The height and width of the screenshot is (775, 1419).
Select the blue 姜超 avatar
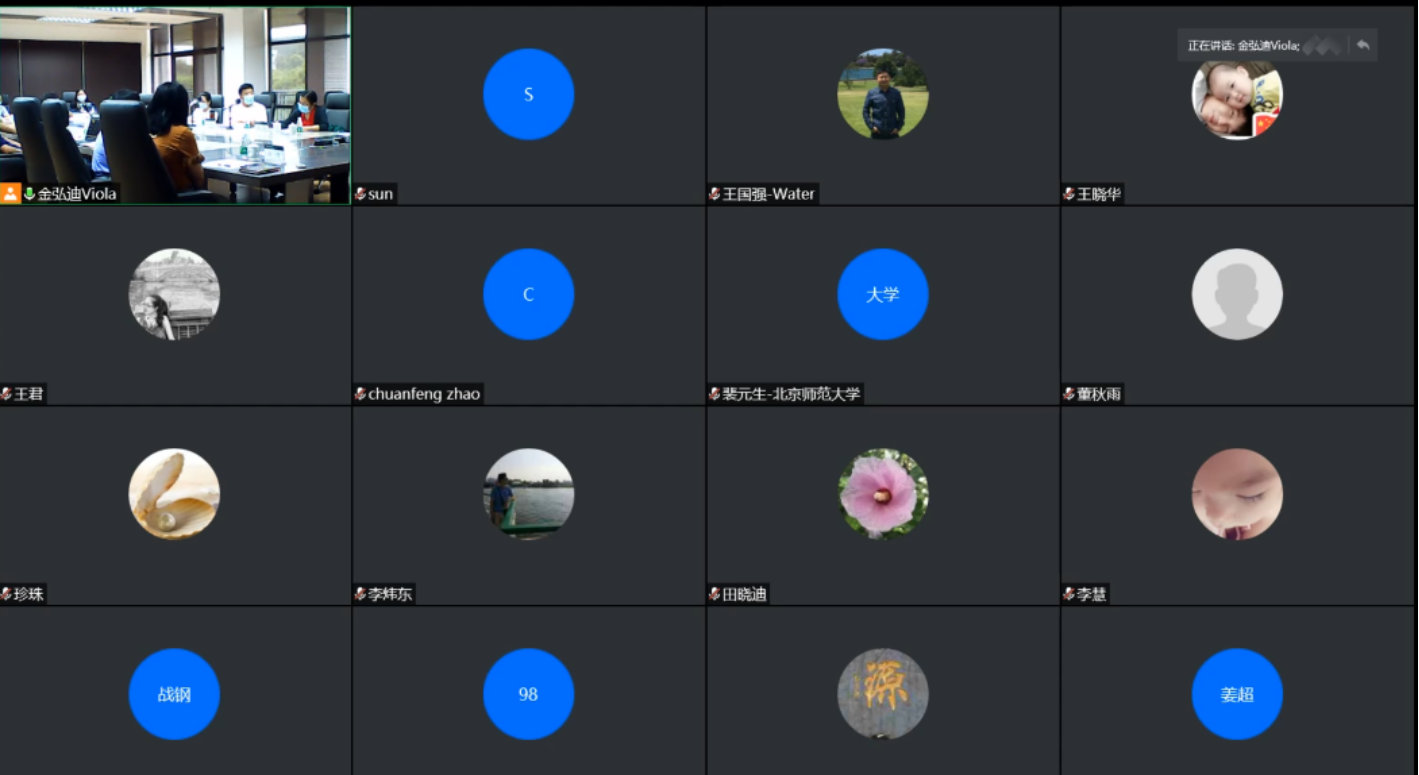(1237, 694)
